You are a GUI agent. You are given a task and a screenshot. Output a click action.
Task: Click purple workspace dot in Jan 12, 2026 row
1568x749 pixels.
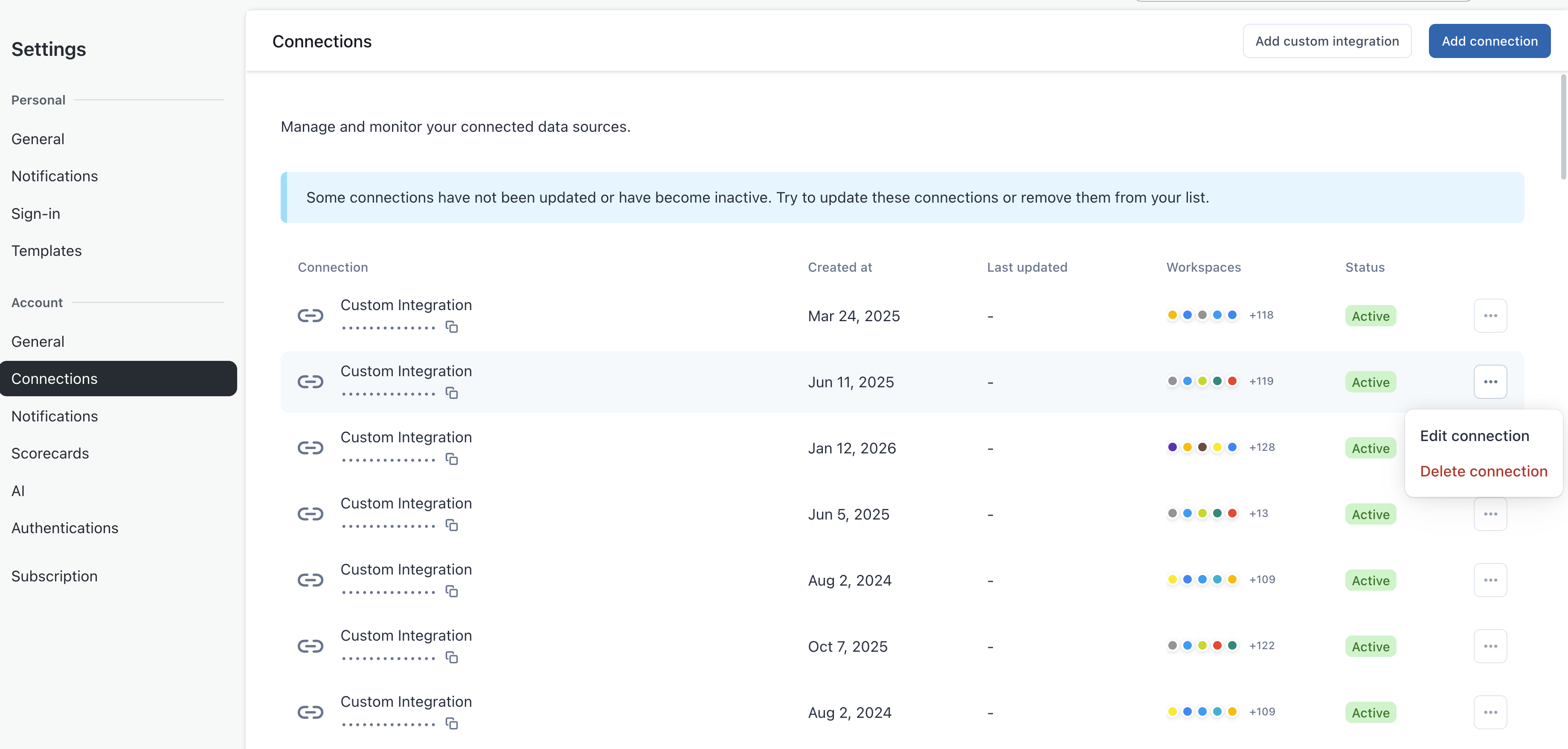click(x=1172, y=447)
